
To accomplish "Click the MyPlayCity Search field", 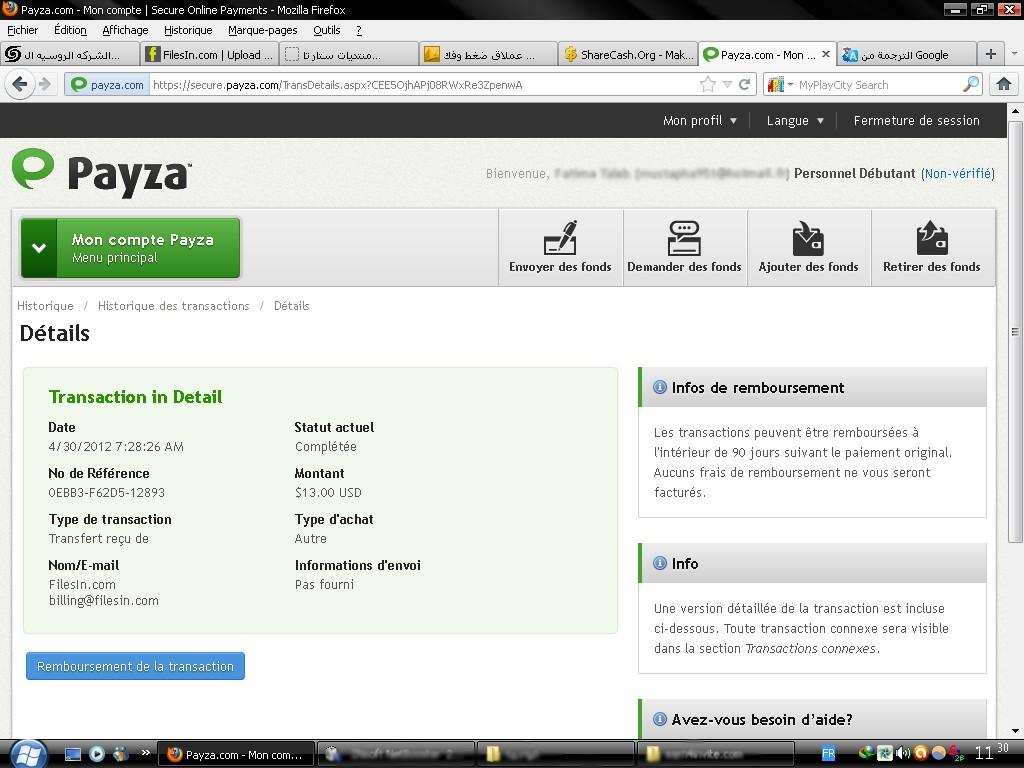I will (x=878, y=84).
